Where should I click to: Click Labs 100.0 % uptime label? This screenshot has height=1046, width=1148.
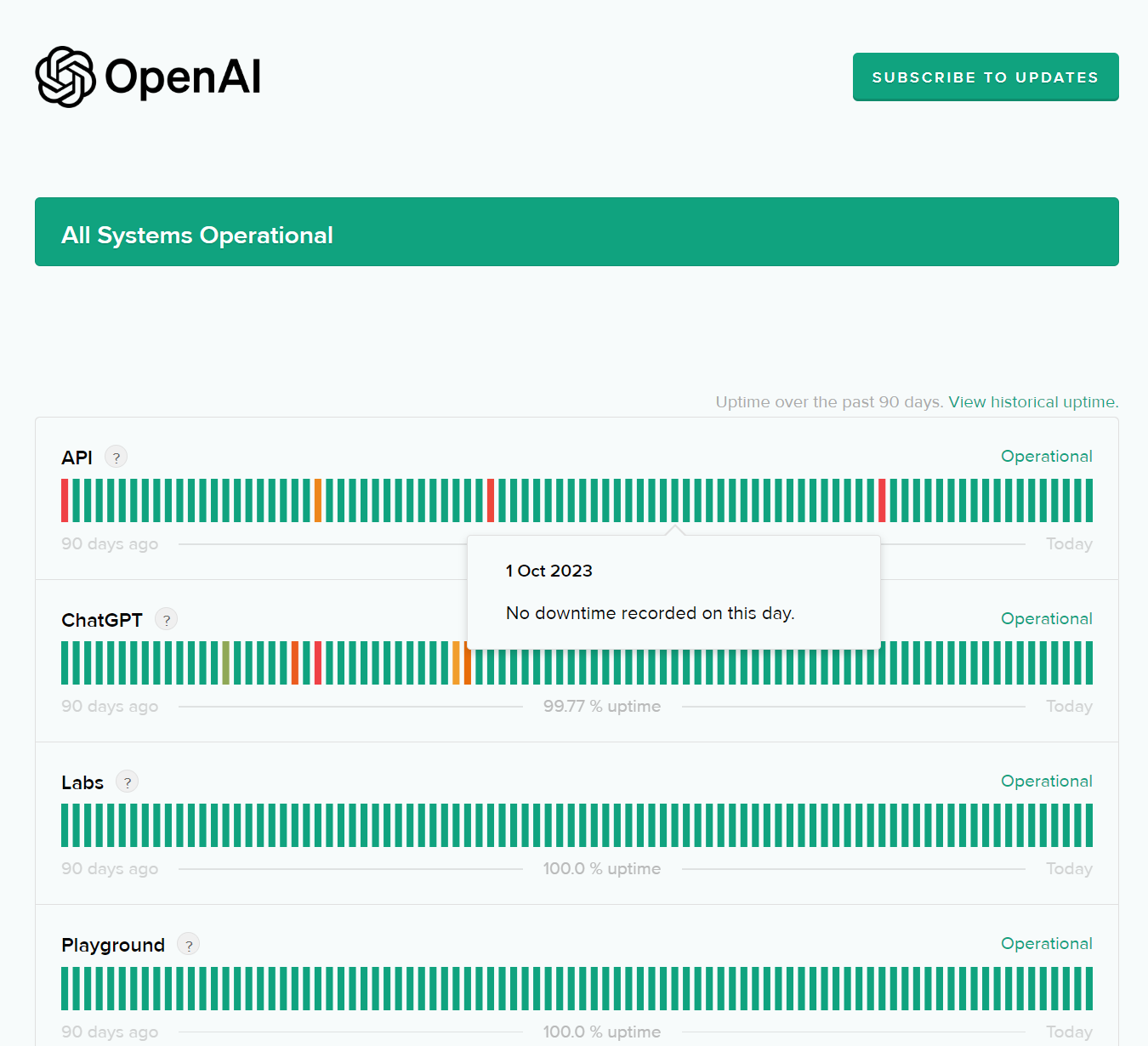[x=602, y=868]
